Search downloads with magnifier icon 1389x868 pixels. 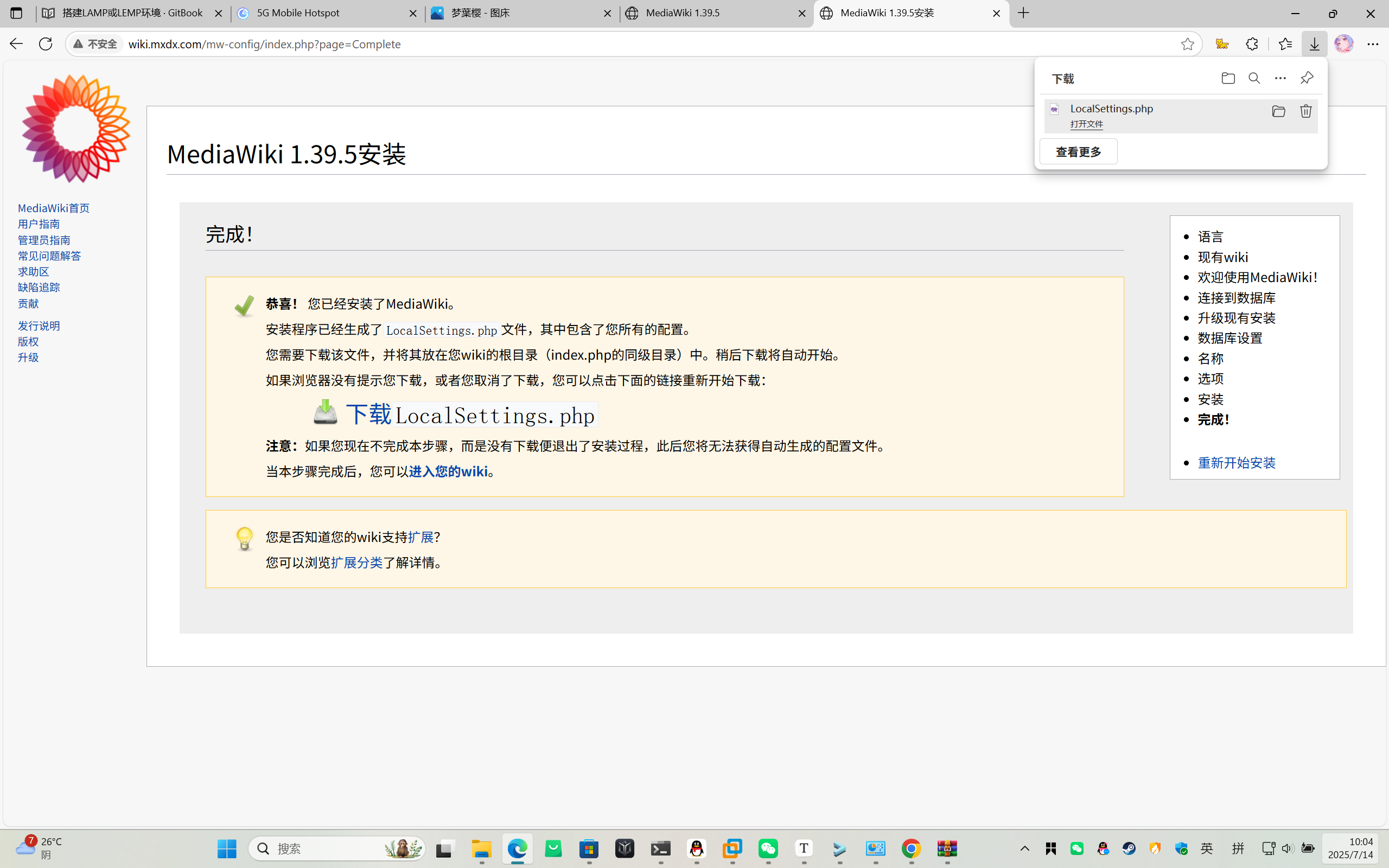[x=1254, y=78]
